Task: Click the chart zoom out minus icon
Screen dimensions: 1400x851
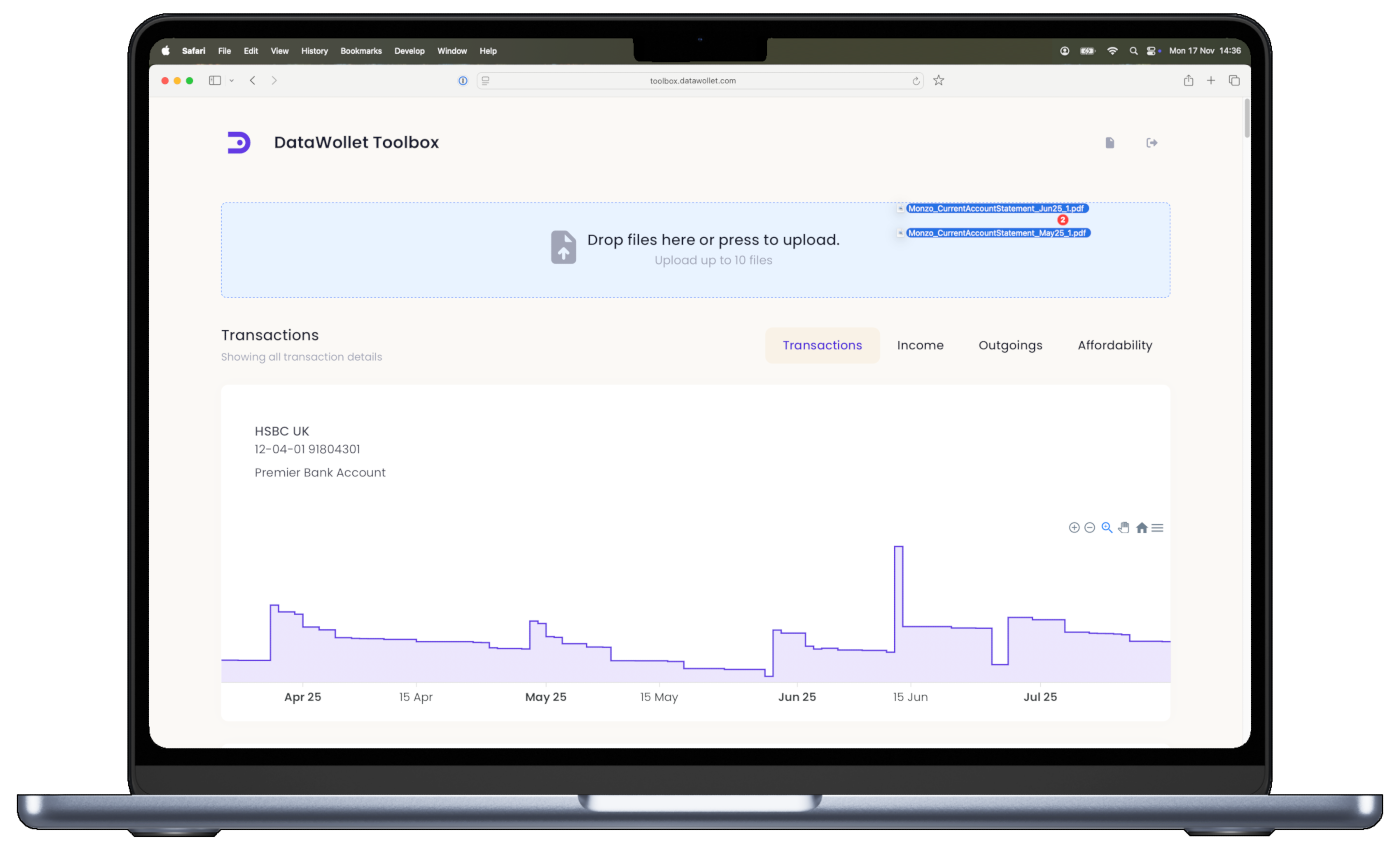Action: pos(1090,528)
